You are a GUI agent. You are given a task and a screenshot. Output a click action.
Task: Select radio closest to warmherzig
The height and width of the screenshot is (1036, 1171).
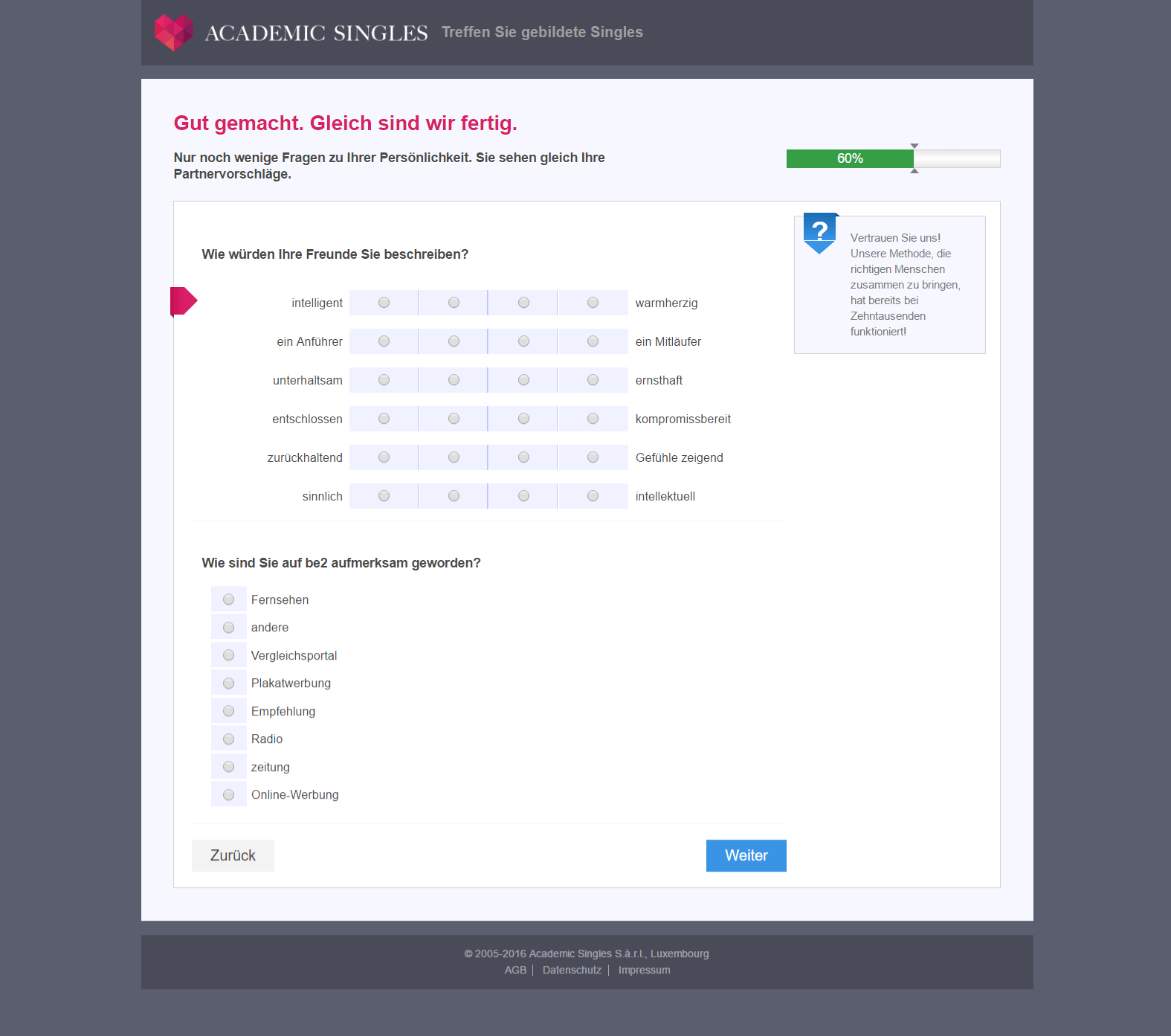593,303
